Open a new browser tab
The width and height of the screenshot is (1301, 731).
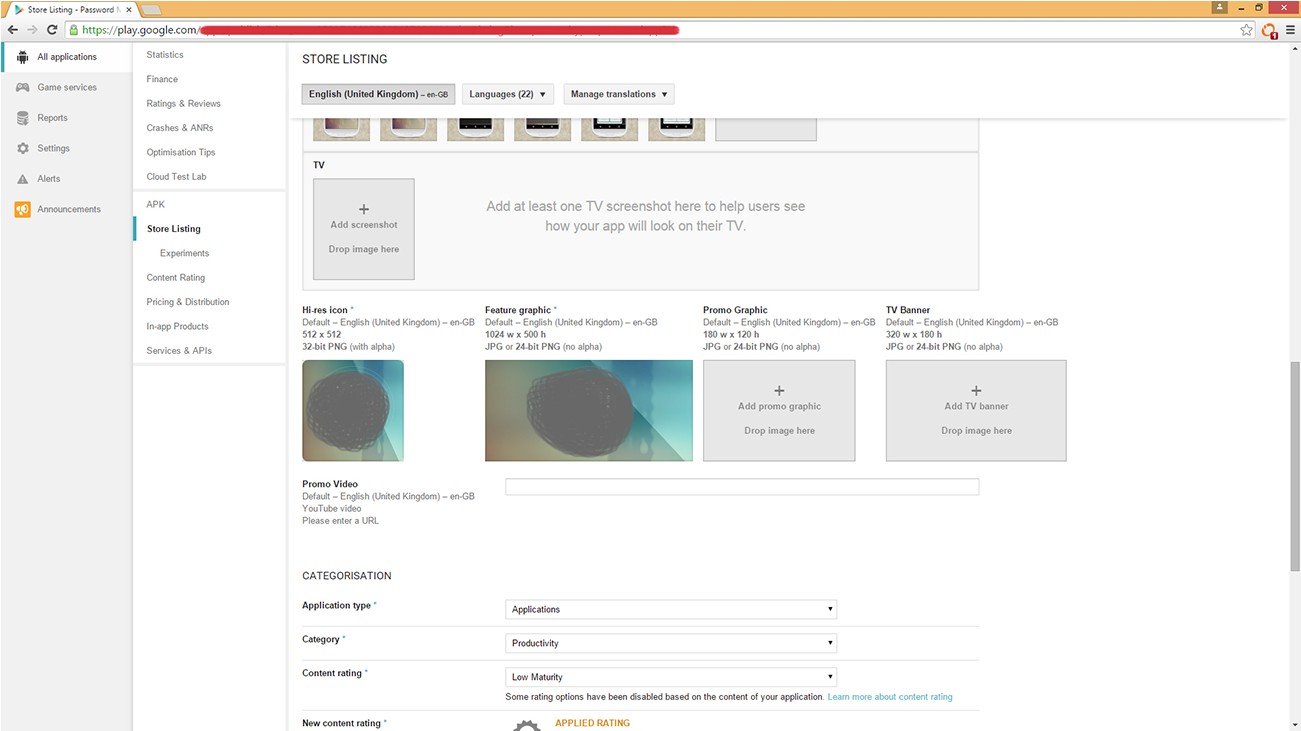pos(151,10)
